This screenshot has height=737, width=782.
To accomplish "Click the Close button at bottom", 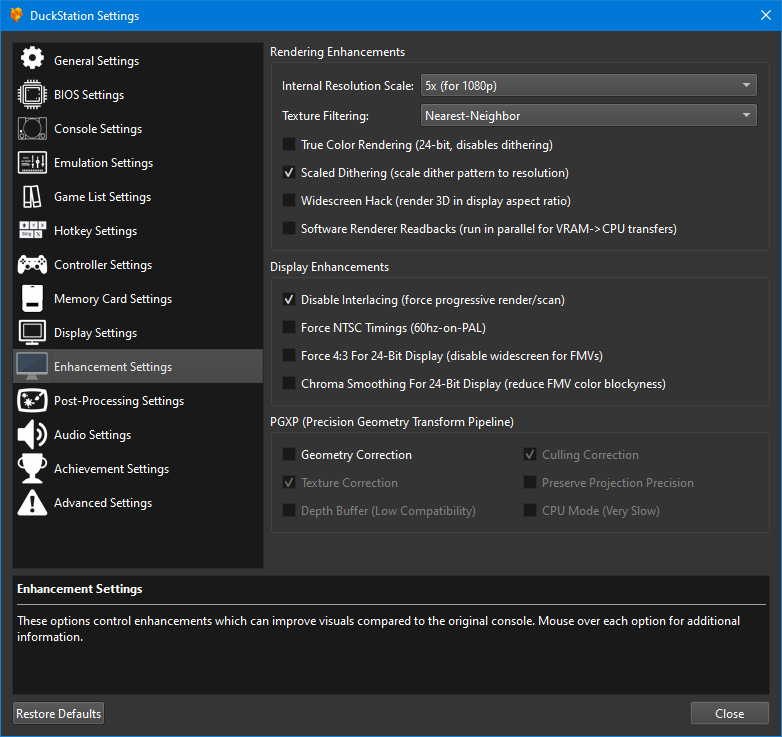I will point(729,713).
